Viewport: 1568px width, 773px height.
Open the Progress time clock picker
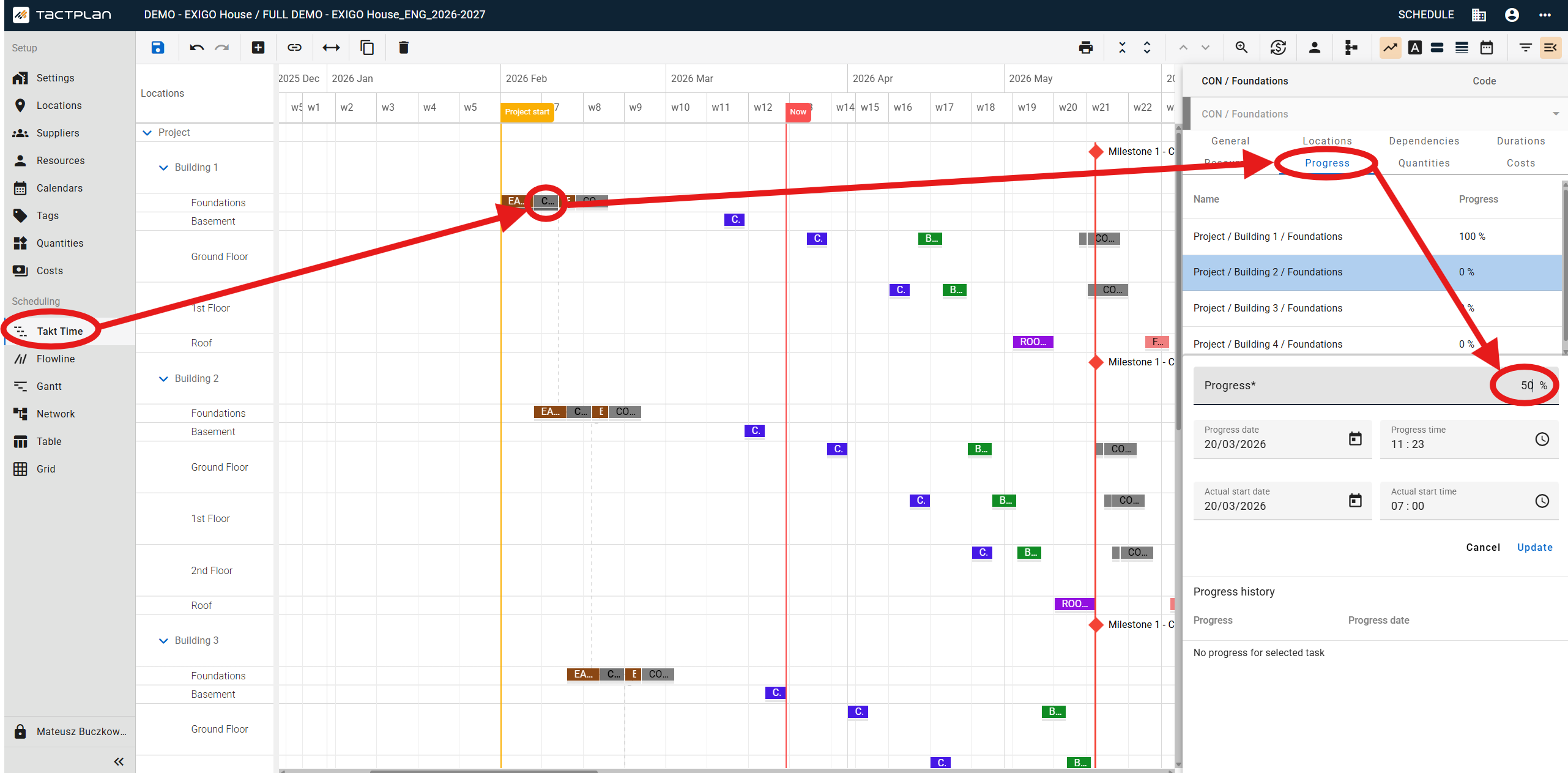click(x=1542, y=439)
